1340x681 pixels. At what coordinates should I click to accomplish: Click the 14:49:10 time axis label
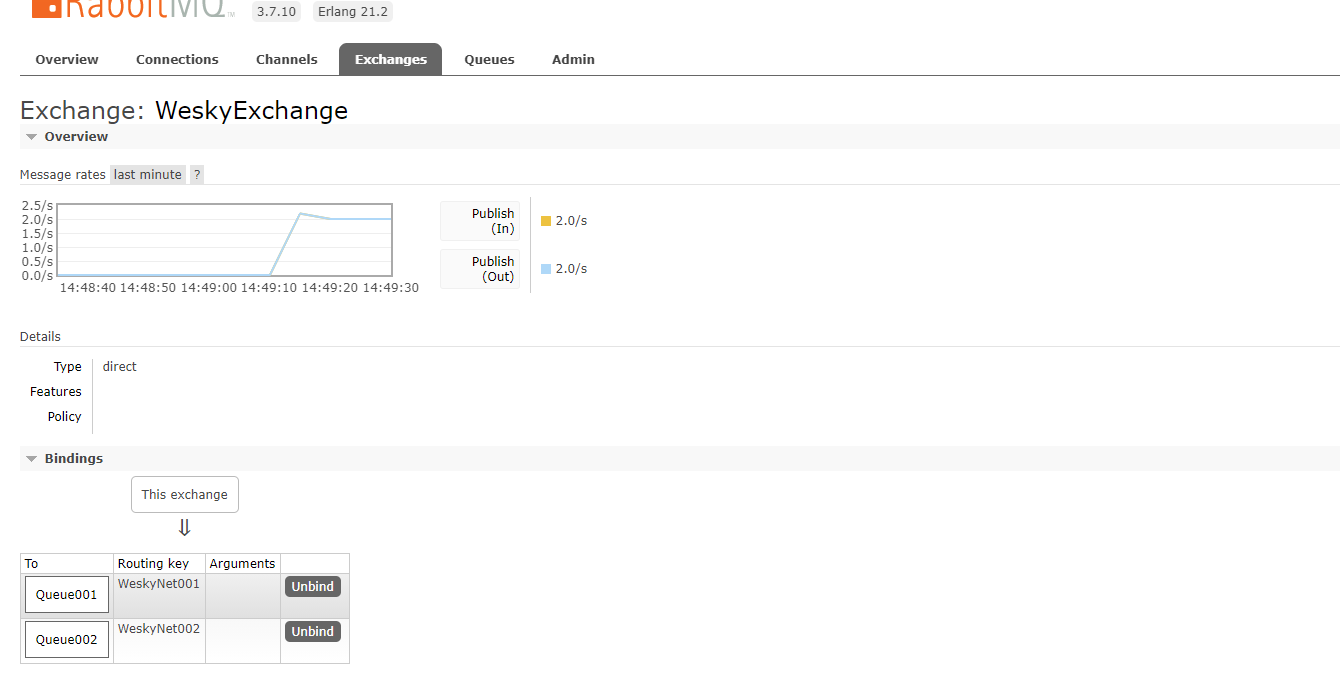(269, 288)
